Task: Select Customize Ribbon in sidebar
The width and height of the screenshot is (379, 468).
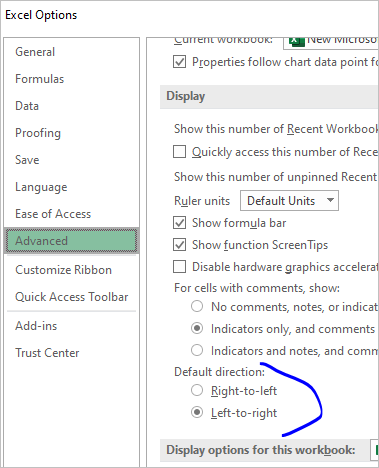Action: click(63, 270)
